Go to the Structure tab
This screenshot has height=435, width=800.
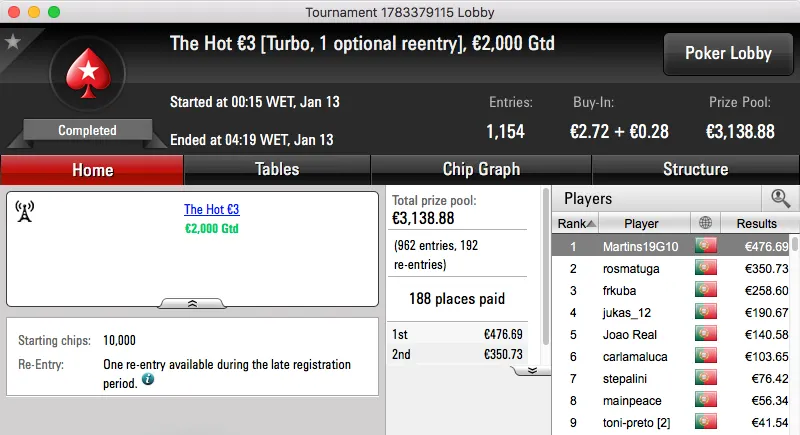(695, 169)
